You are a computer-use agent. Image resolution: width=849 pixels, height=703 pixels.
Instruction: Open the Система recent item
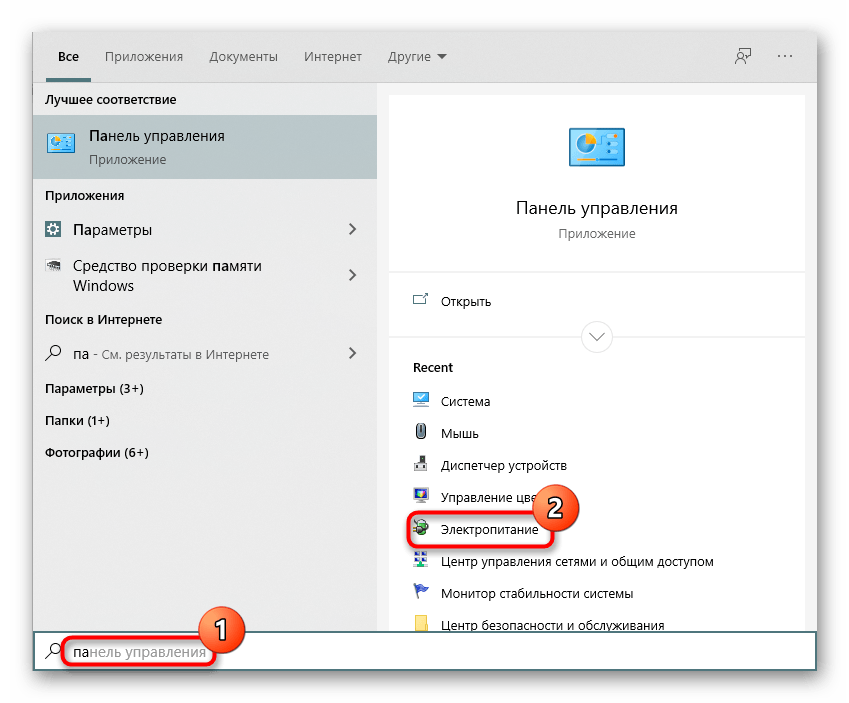tap(466, 401)
